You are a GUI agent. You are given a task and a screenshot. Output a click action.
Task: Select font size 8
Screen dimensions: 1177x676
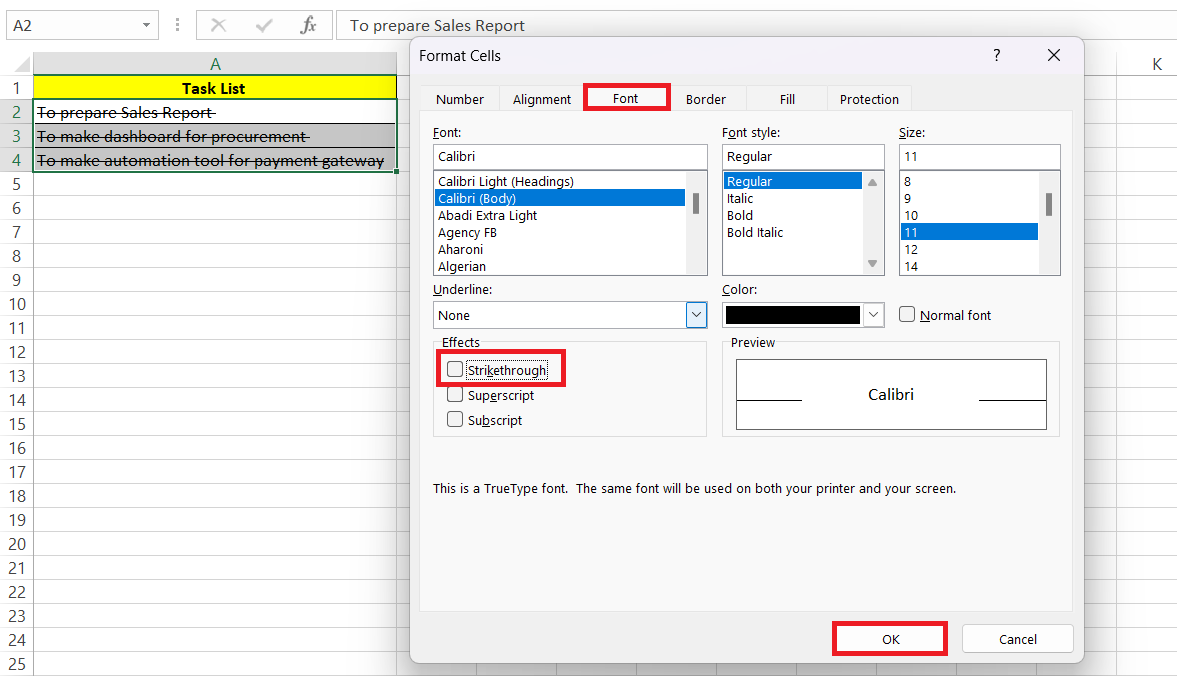(x=969, y=182)
